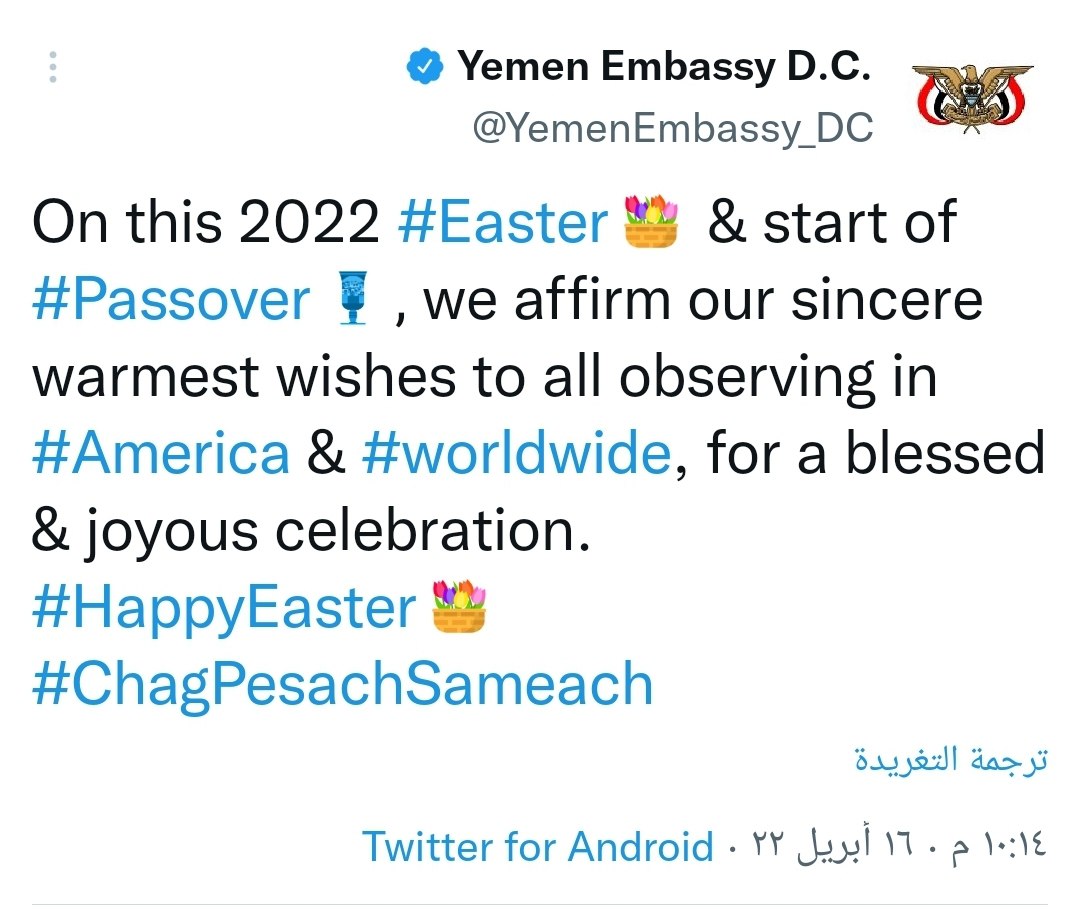
Task: Open the Yemen Embassy D.C. profile name
Action: 664,66
